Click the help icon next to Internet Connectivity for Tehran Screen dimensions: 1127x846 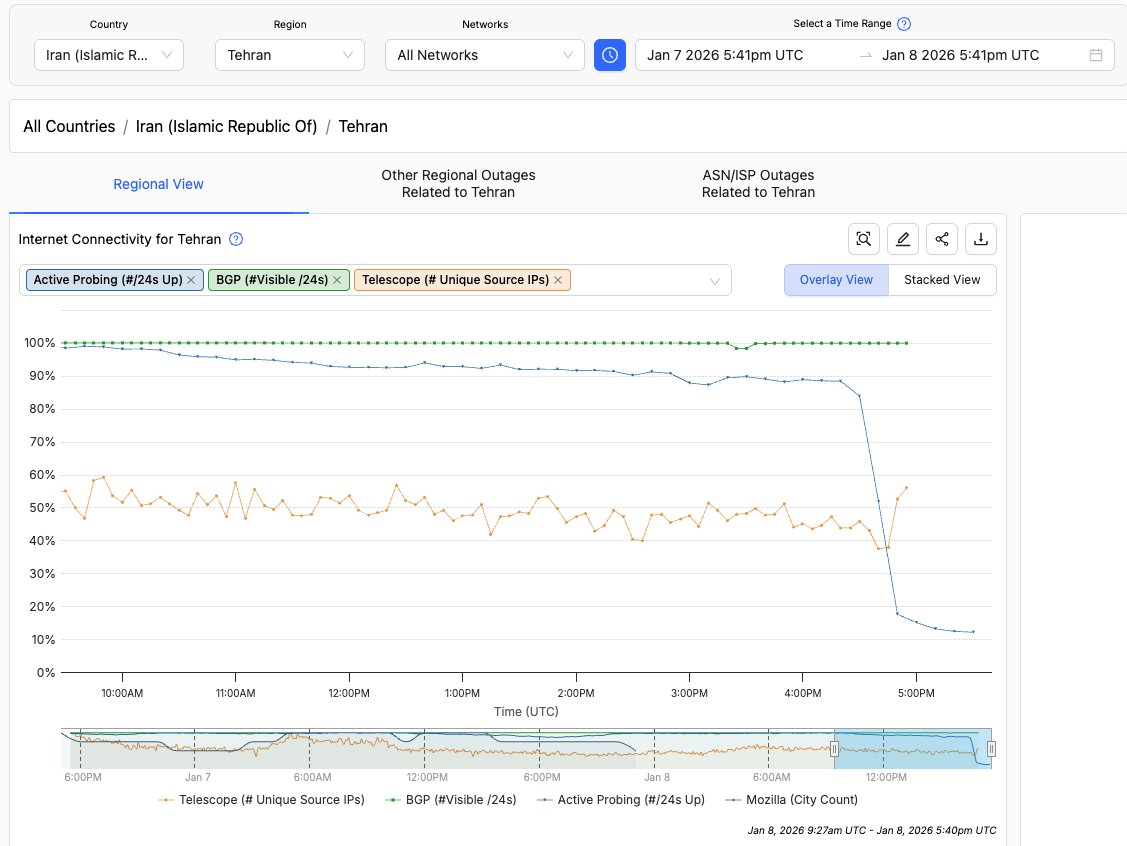tap(236, 239)
